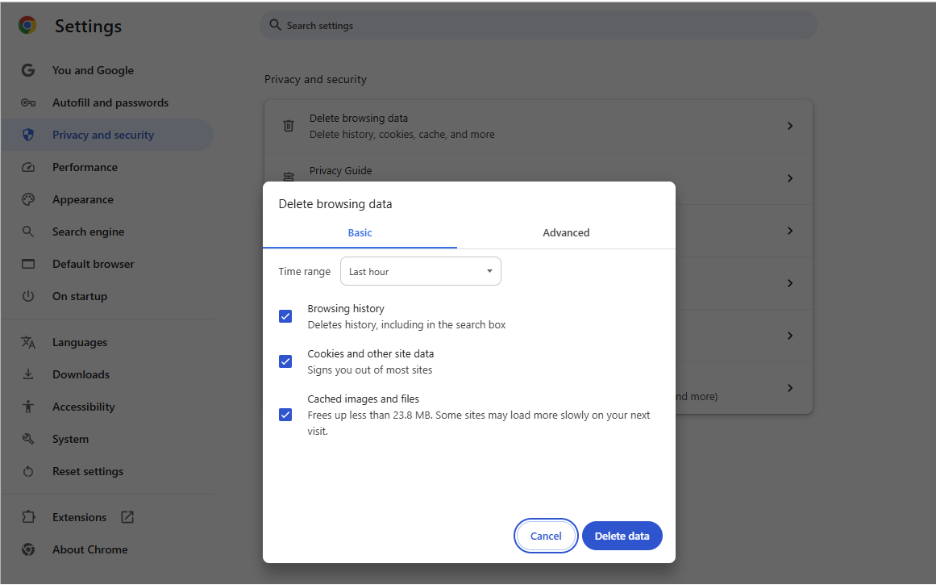Open Accessibility settings section
Image resolution: width=936 pixels, height=585 pixels.
click(83, 407)
